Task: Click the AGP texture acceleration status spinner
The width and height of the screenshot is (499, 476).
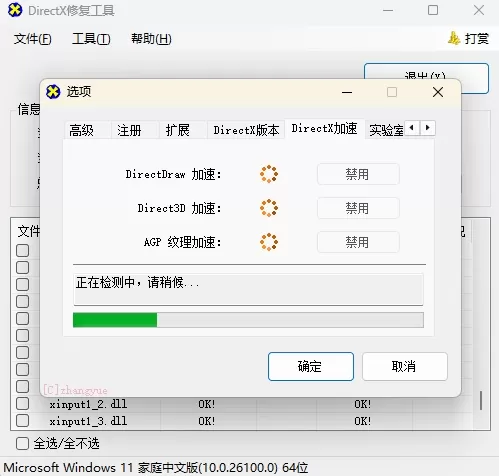Action: (x=269, y=242)
